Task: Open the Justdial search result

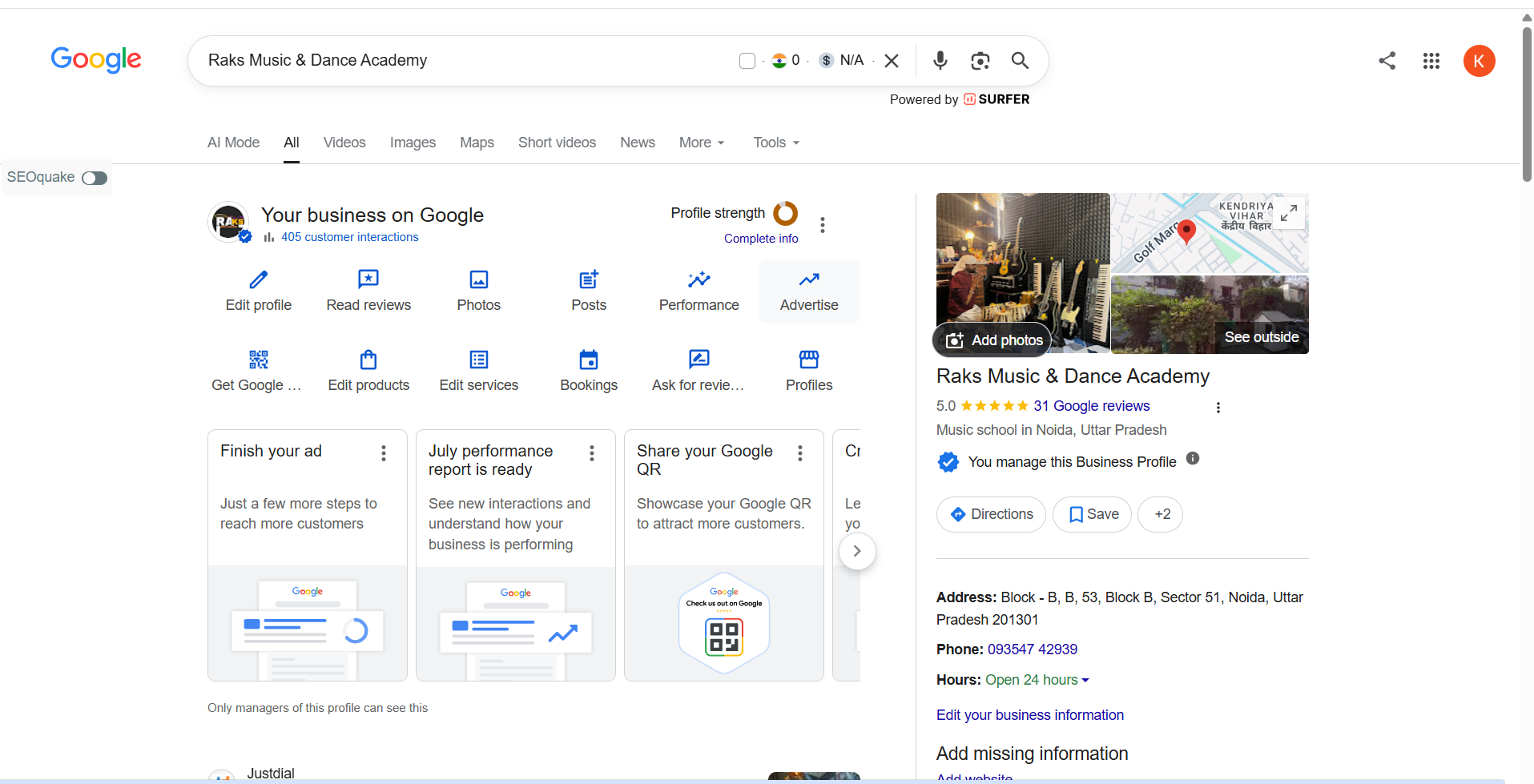Action: pos(271,774)
